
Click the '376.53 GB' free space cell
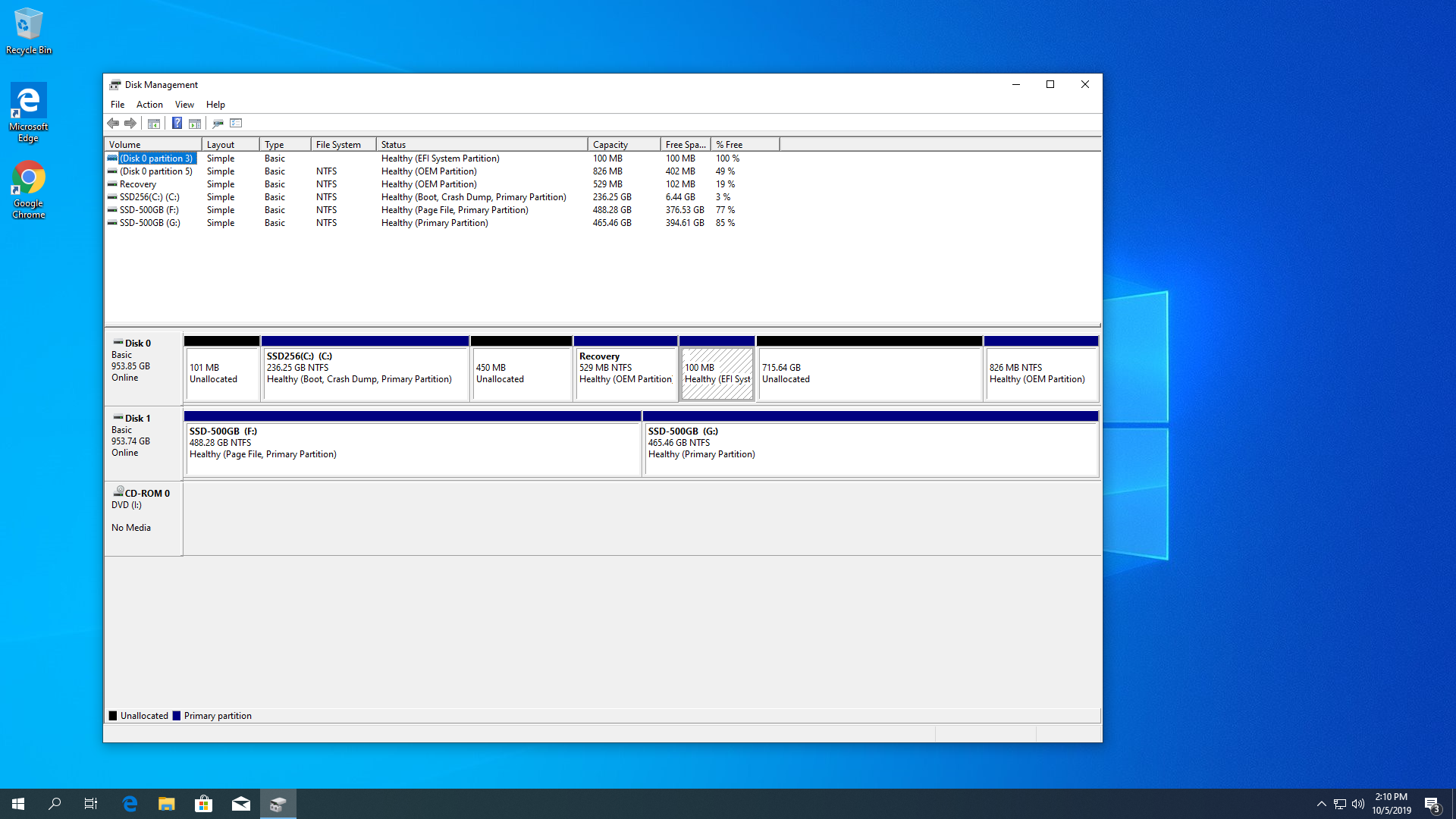point(685,210)
